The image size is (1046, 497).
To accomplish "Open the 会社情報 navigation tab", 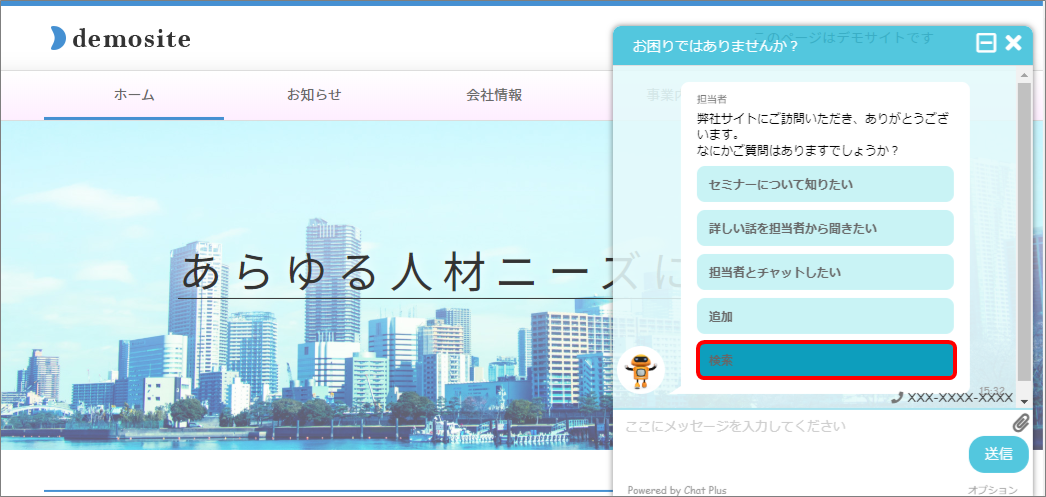I will tap(494, 95).
